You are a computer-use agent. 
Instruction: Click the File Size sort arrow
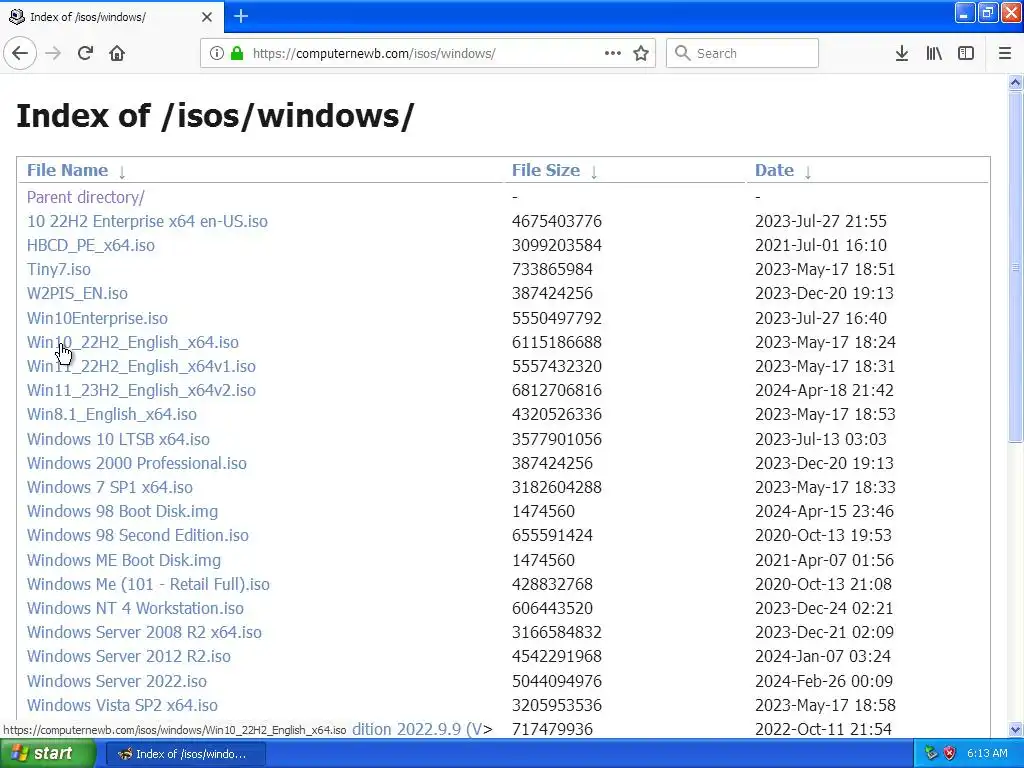click(594, 172)
